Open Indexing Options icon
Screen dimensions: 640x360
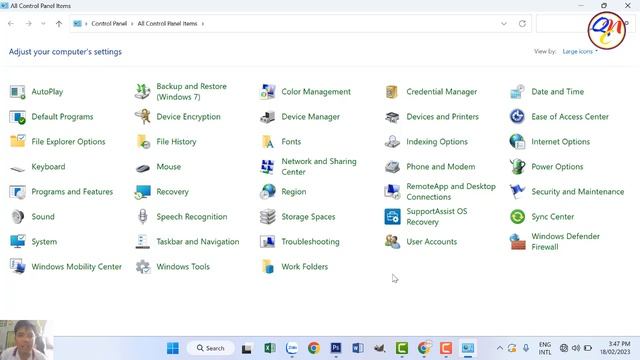(x=392, y=142)
